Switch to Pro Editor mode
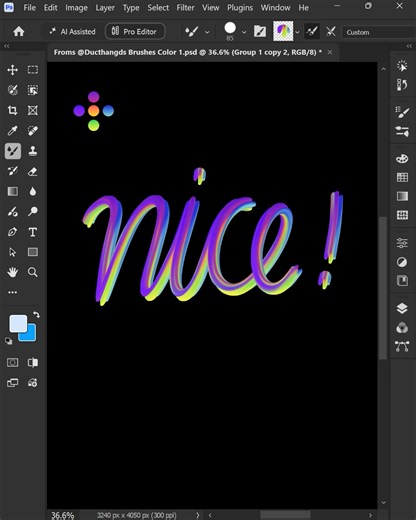The width and height of the screenshot is (416, 520). pos(135,32)
